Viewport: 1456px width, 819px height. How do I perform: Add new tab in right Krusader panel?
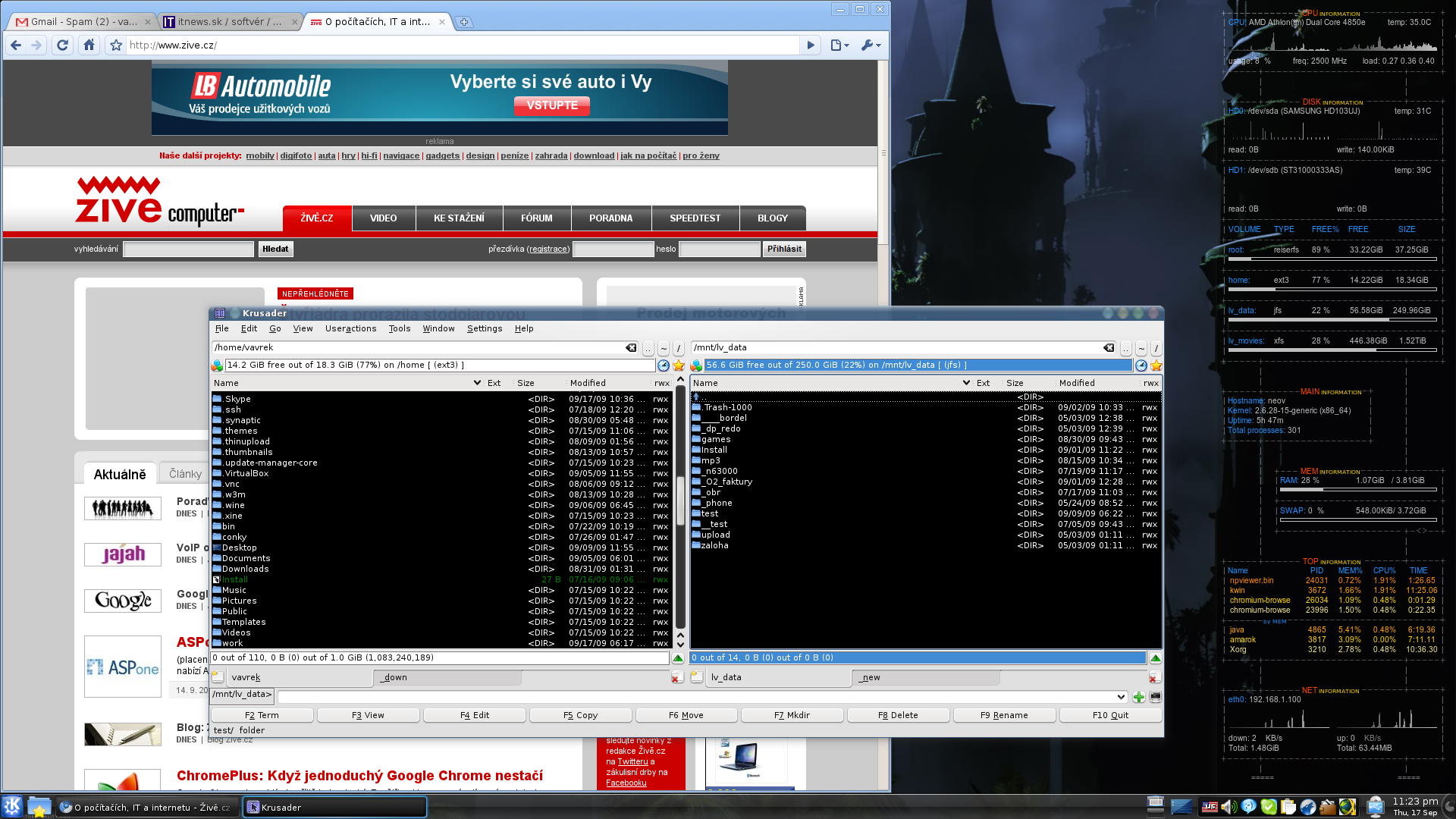pyautogui.click(x=696, y=676)
